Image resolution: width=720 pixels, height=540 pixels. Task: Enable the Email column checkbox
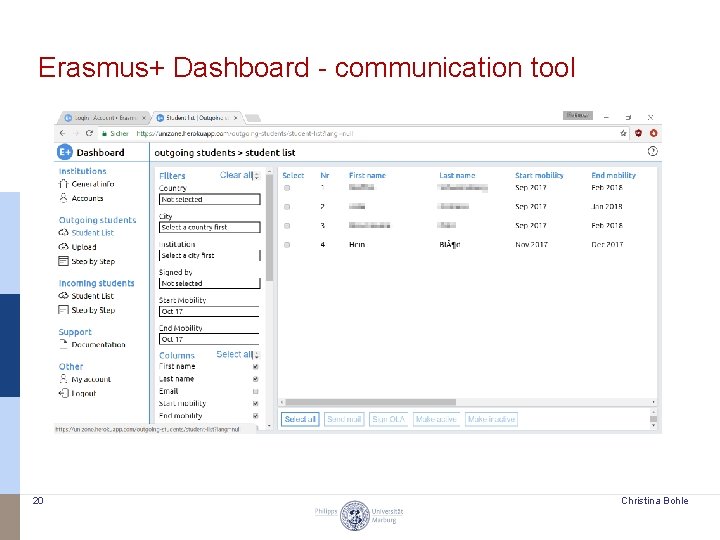(256, 391)
